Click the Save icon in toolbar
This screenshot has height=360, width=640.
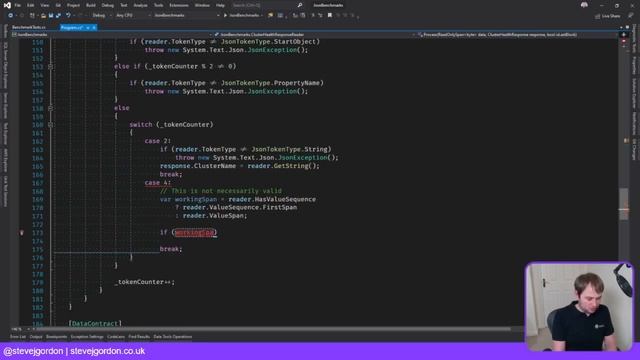(x=51, y=16)
